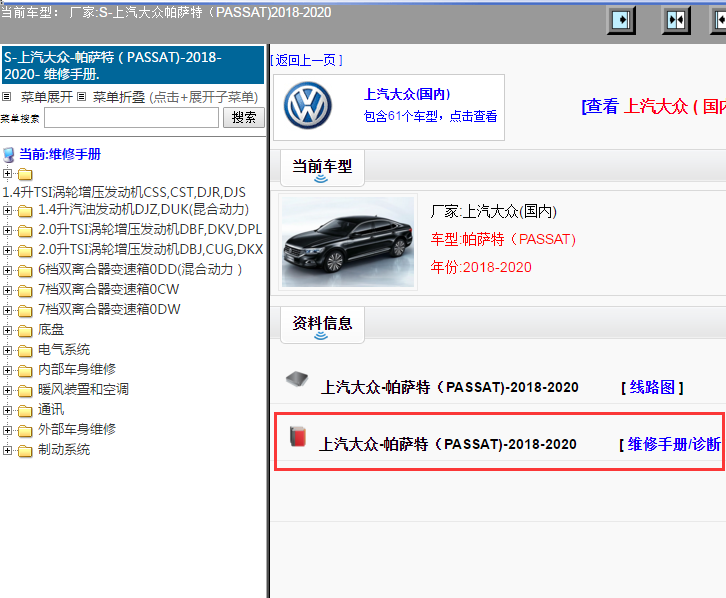Expand 1.4升汽油发动机DJZ,DUK tree node

pyautogui.click(x=7, y=210)
